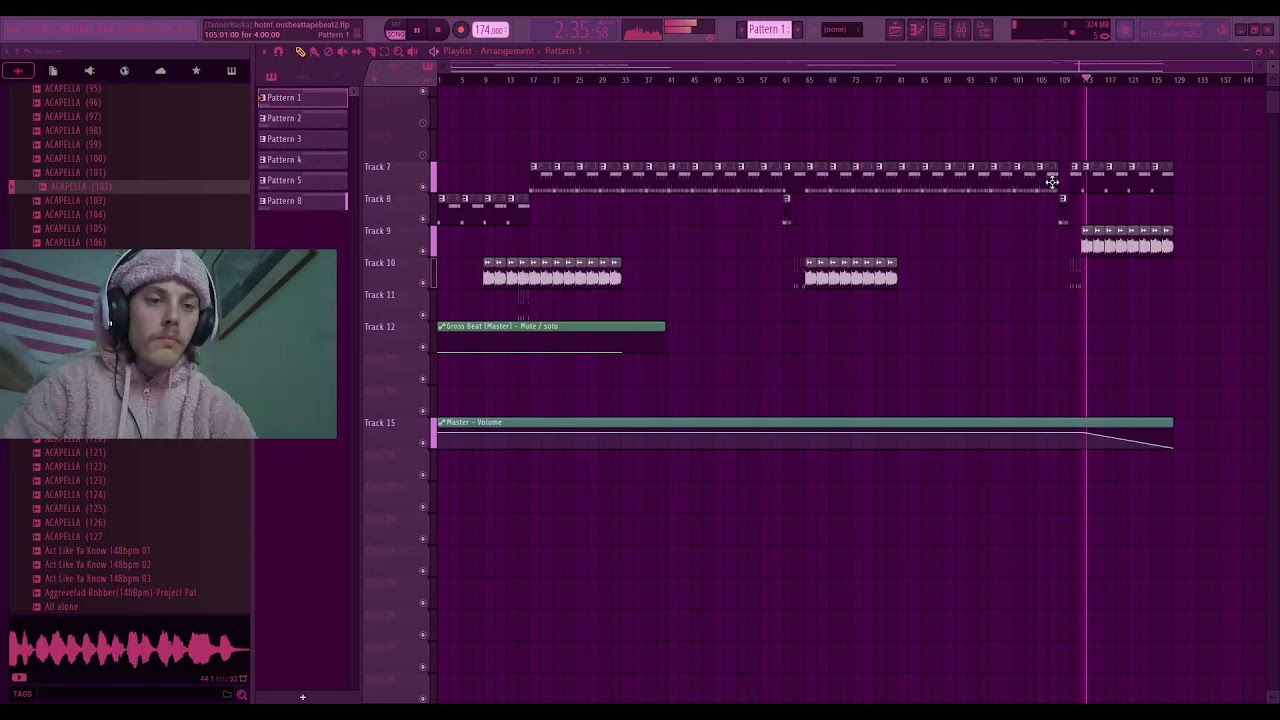
Task: Mute Track 7 with its green dot
Action: [423, 187]
